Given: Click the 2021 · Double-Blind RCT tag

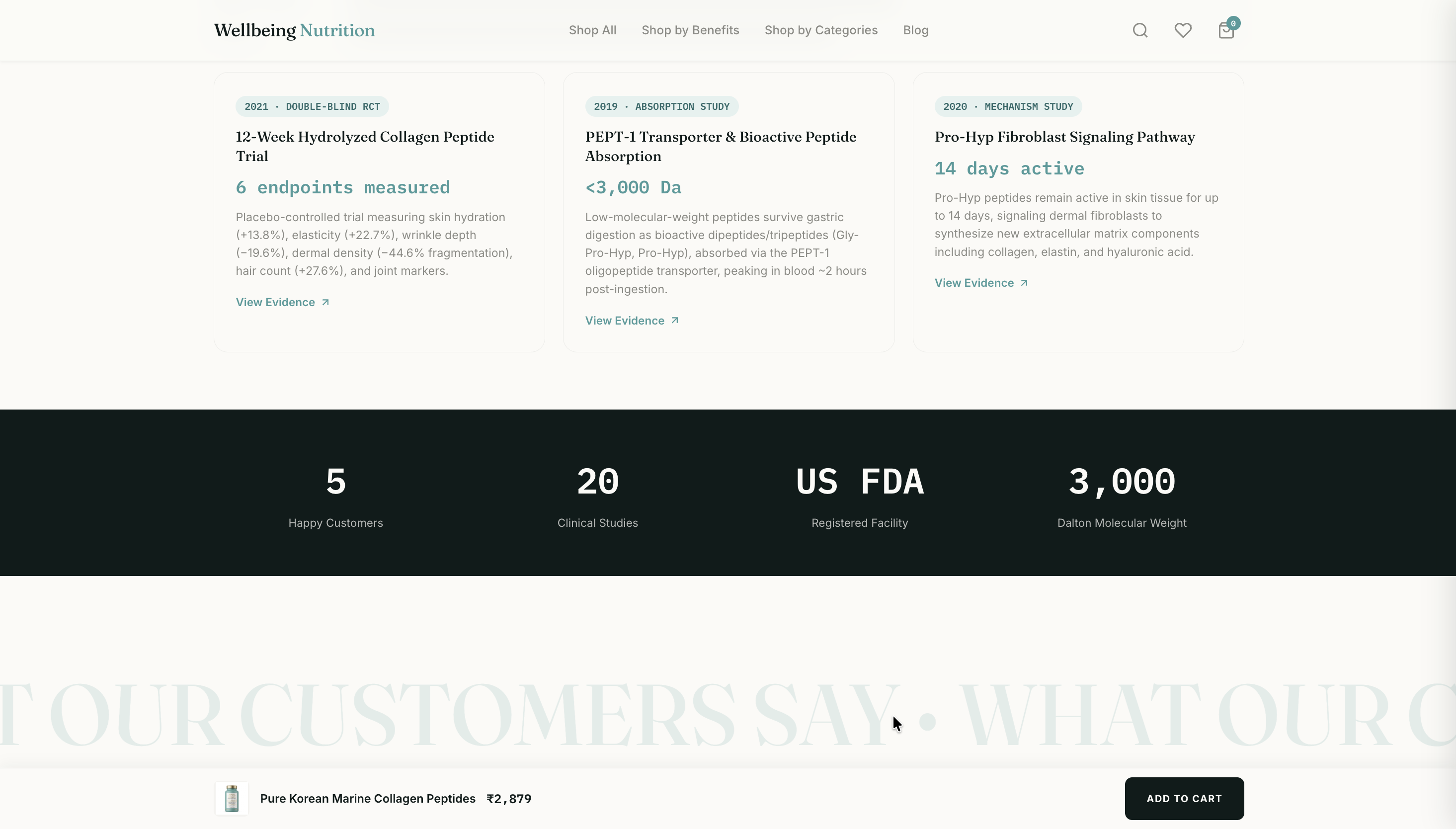Looking at the screenshot, I should coord(312,106).
